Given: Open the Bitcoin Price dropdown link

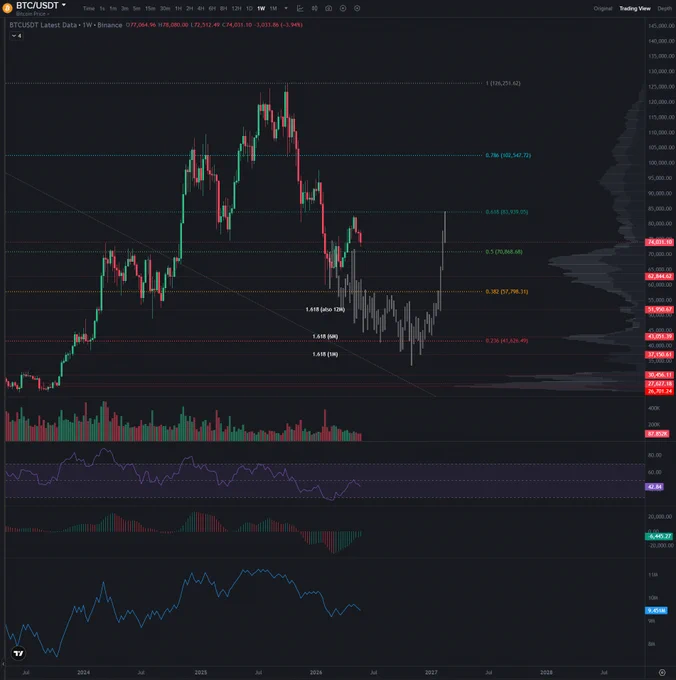Looking at the screenshot, I should point(33,14).
